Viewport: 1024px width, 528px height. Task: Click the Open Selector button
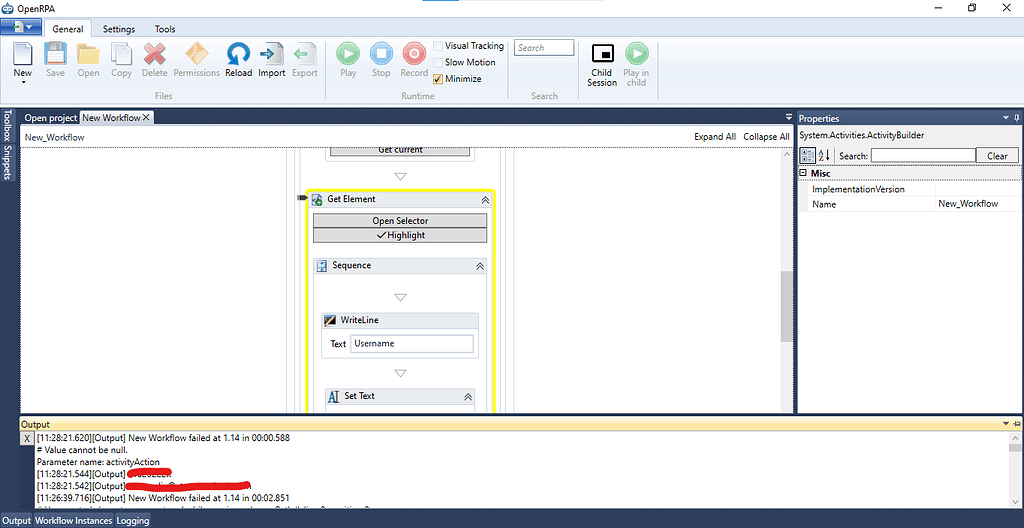[400, 220]
